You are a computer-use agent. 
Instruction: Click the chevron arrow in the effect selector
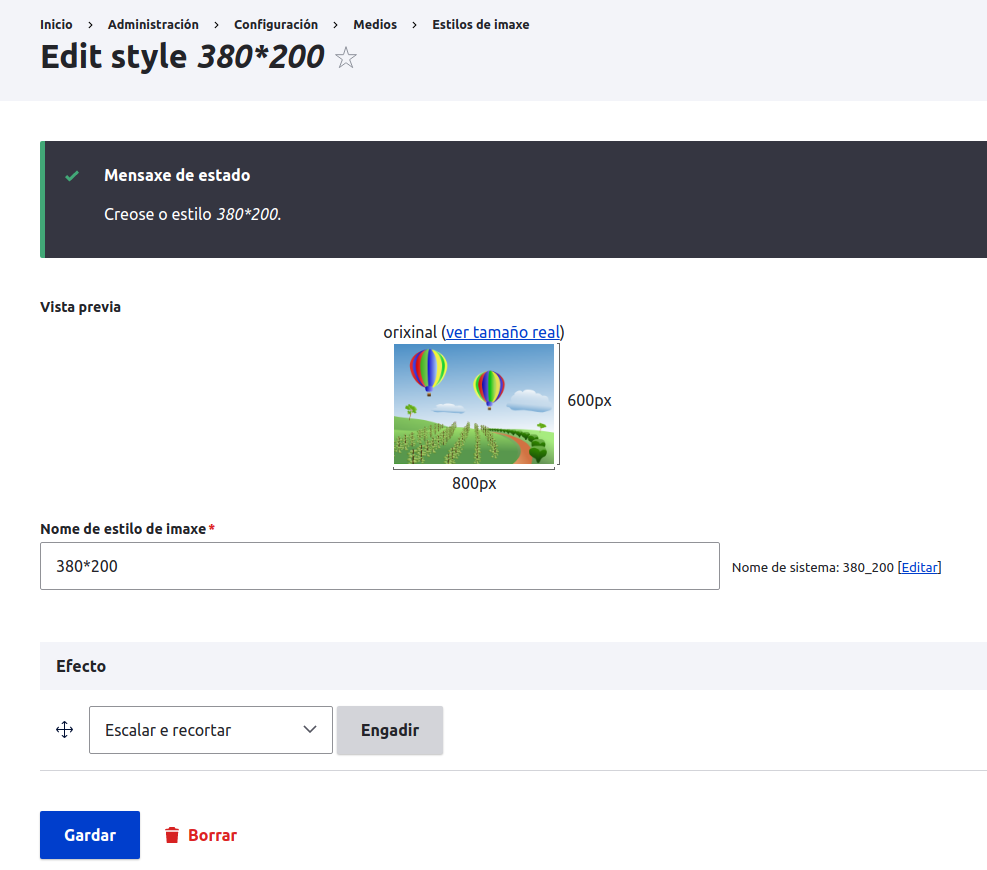point(310,730)
